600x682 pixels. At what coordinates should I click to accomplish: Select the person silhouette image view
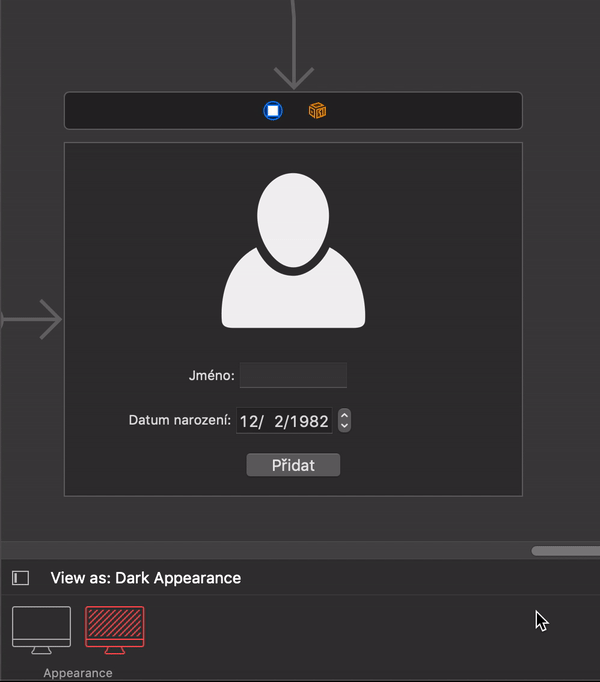pyautogui.click(x=293, y=251)
